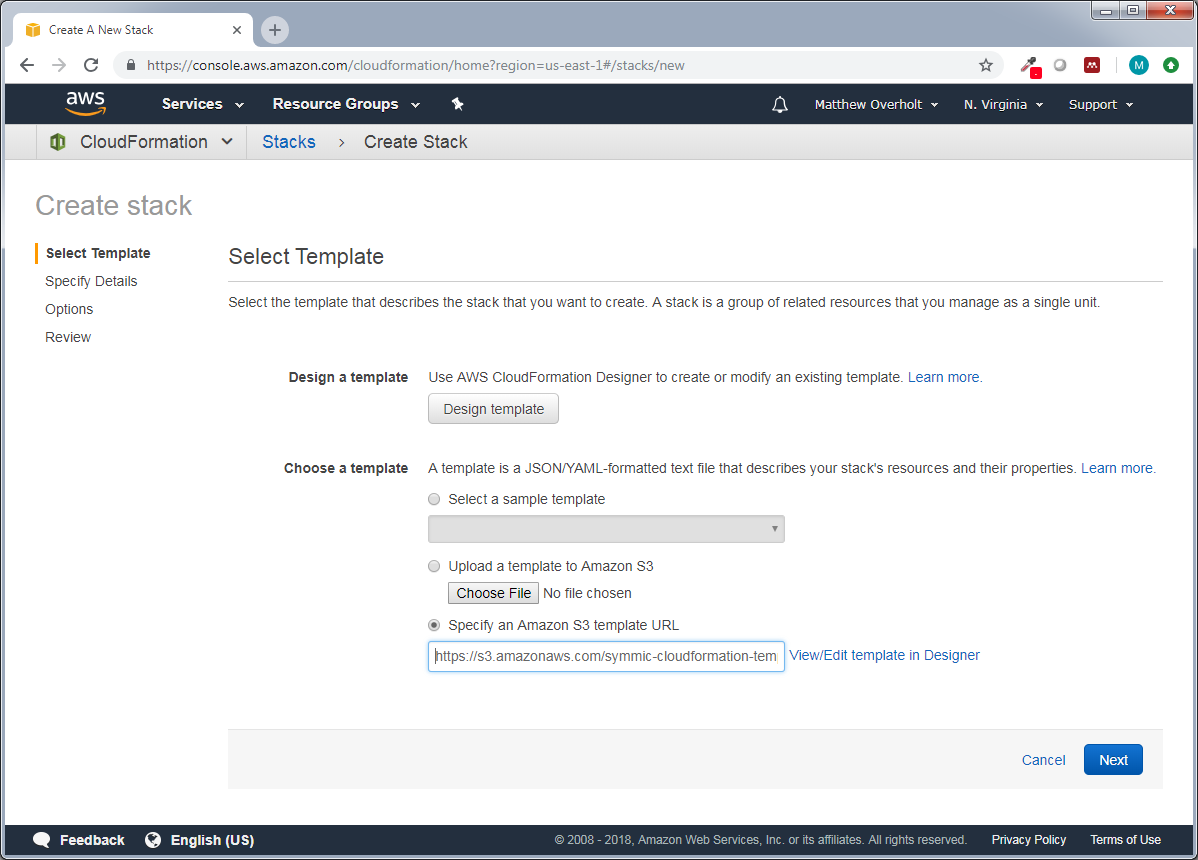Click the pin shortcuts icon

tap(457, 104)
